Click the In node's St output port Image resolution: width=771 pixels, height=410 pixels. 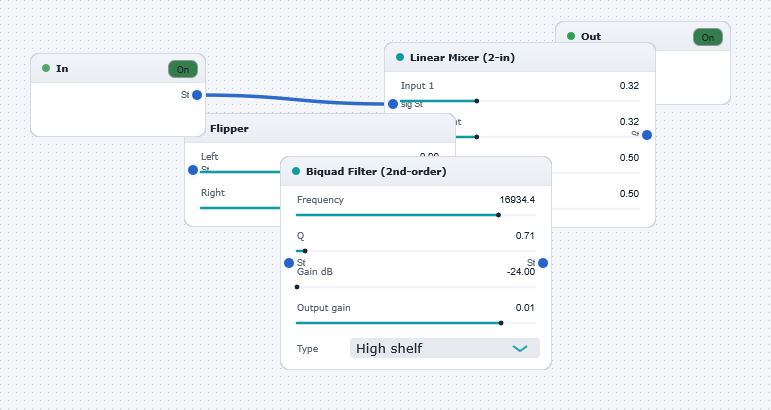pos(197,95)
